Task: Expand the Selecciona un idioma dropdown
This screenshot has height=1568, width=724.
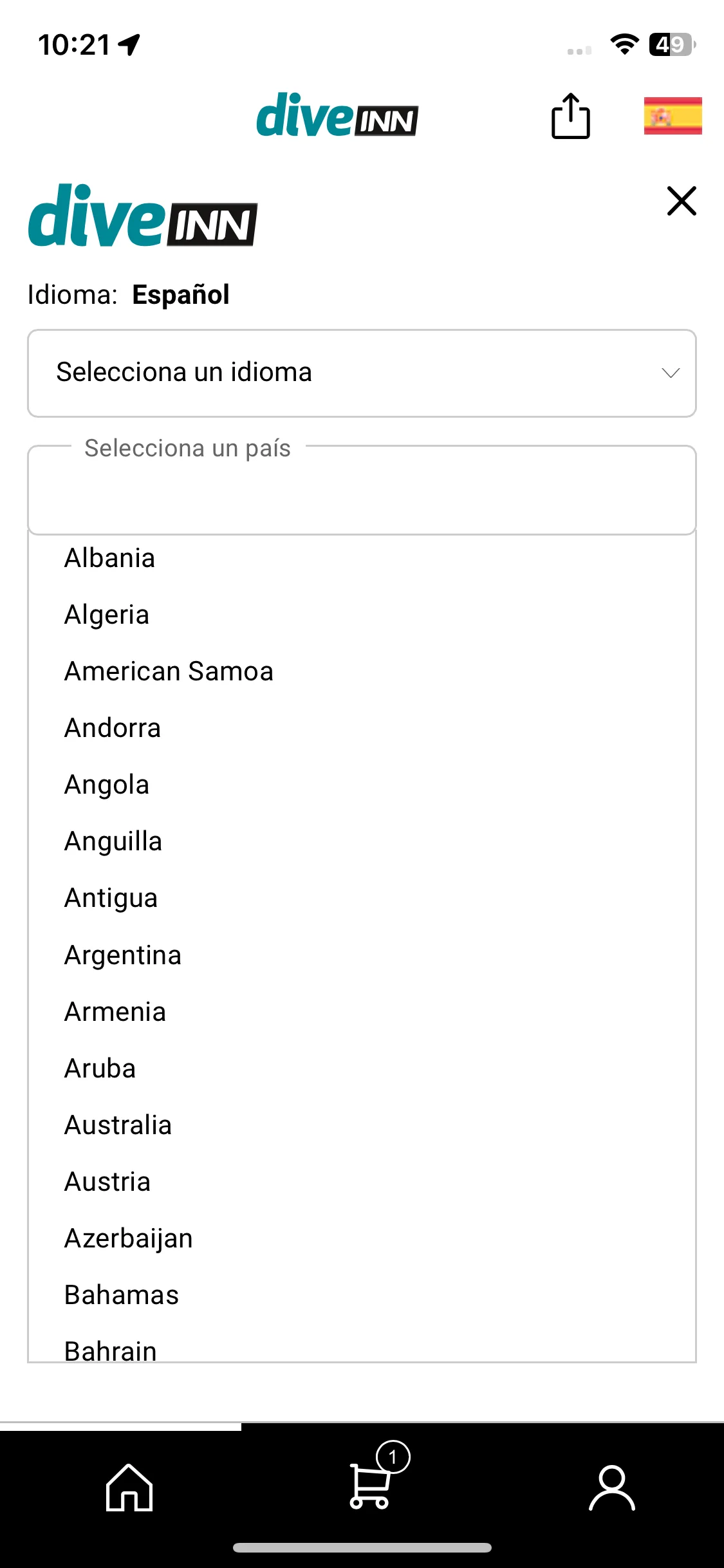Action: pyautogui.click(x=362, y=373)
